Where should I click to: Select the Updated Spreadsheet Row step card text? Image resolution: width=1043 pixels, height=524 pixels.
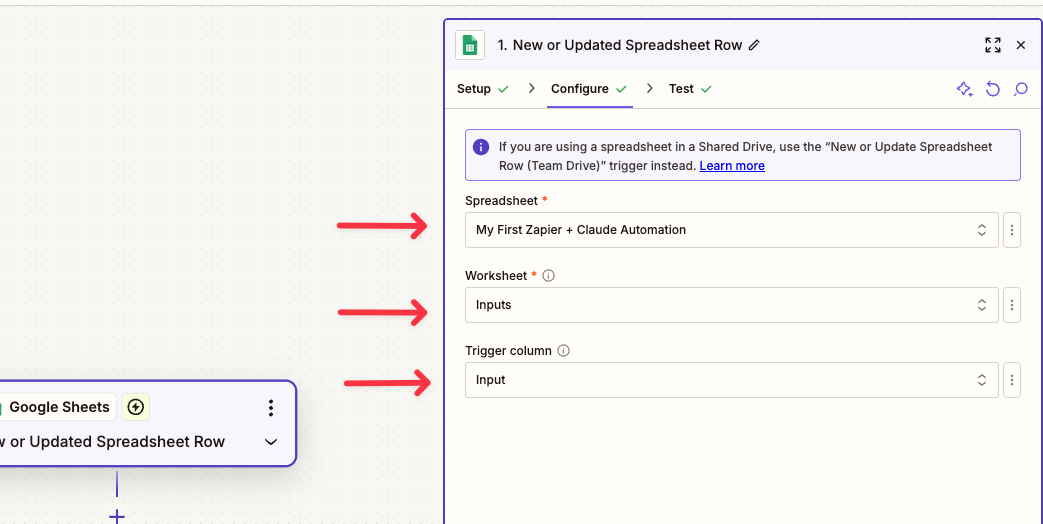coord(112,442)
